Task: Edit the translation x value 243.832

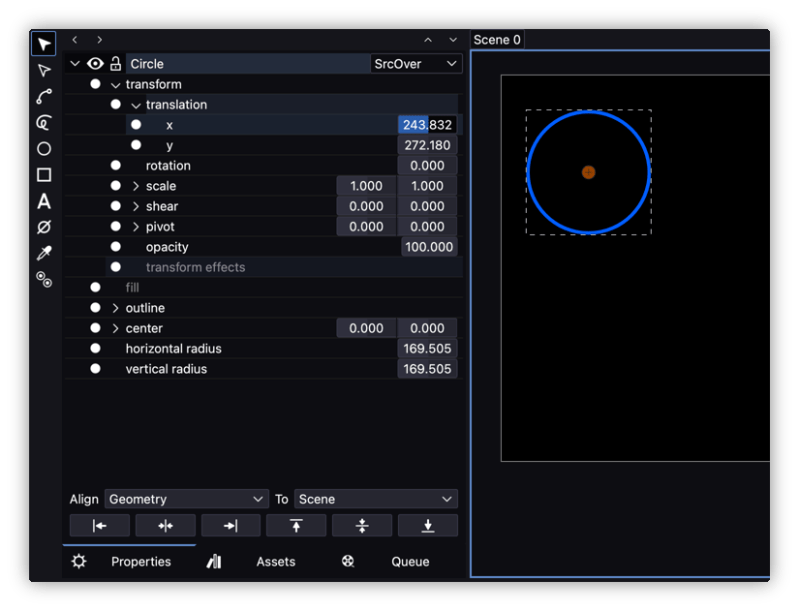Action: coord(427,125)
